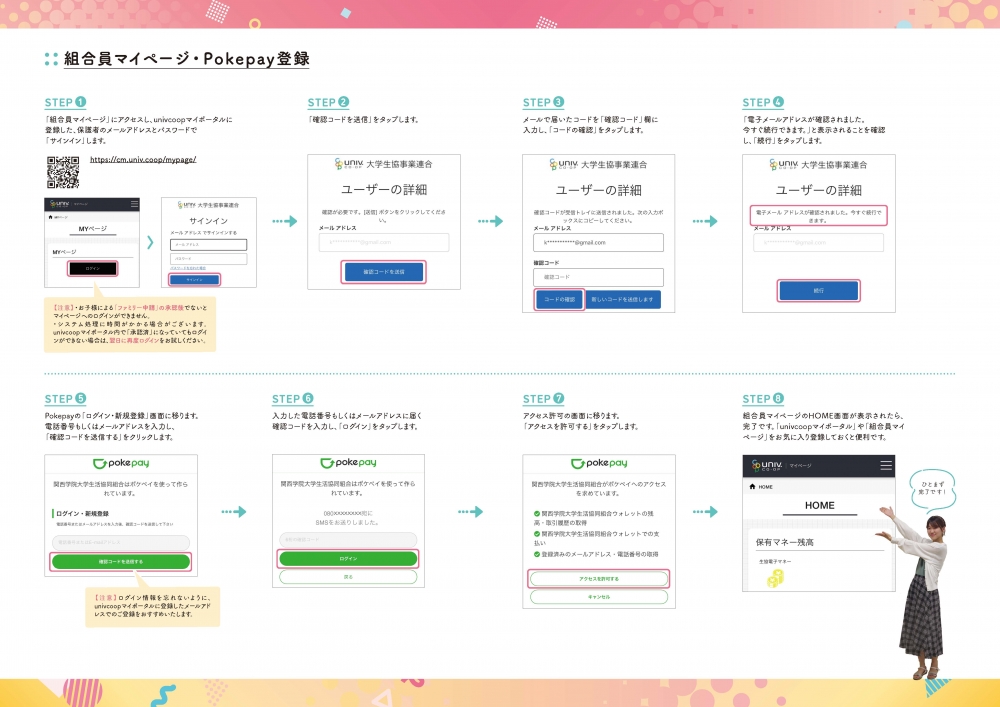Viewport: 1000px width, 707px height.
Task: Click 新しいコードを送信します button
Action: [x=623, y=300]
